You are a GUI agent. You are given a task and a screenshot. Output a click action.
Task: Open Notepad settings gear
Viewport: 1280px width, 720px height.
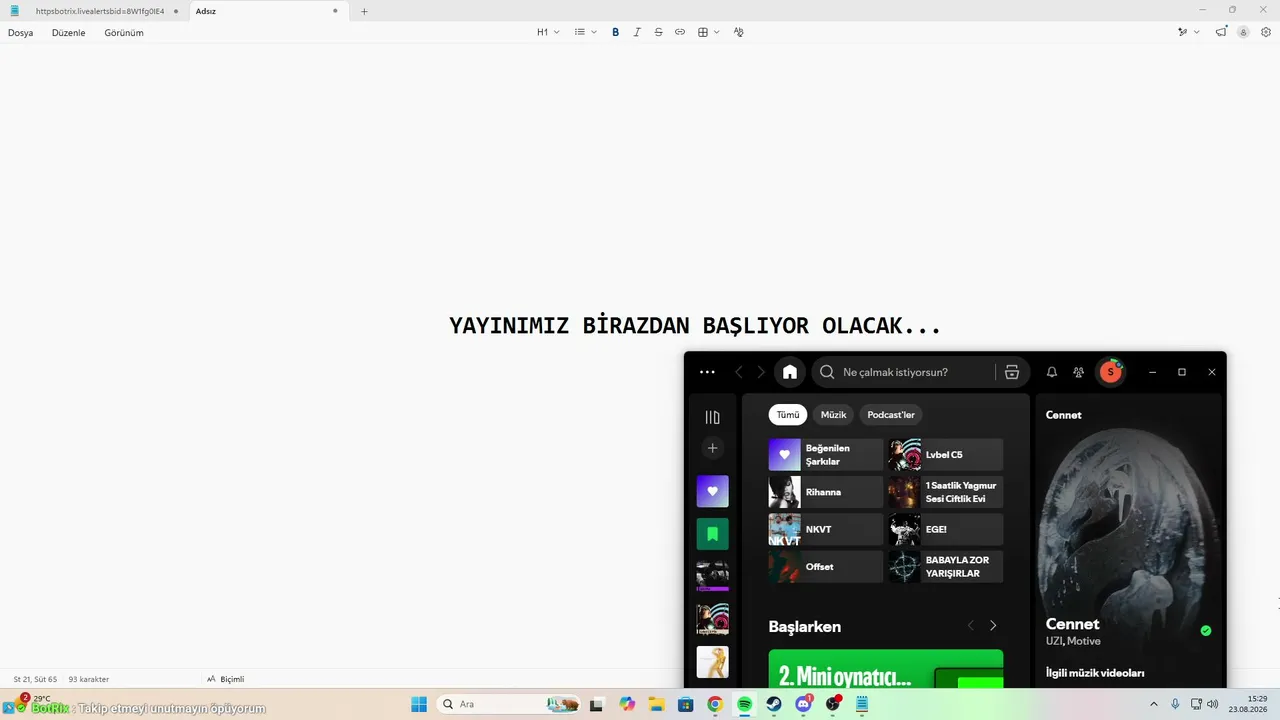[1266, 32]
